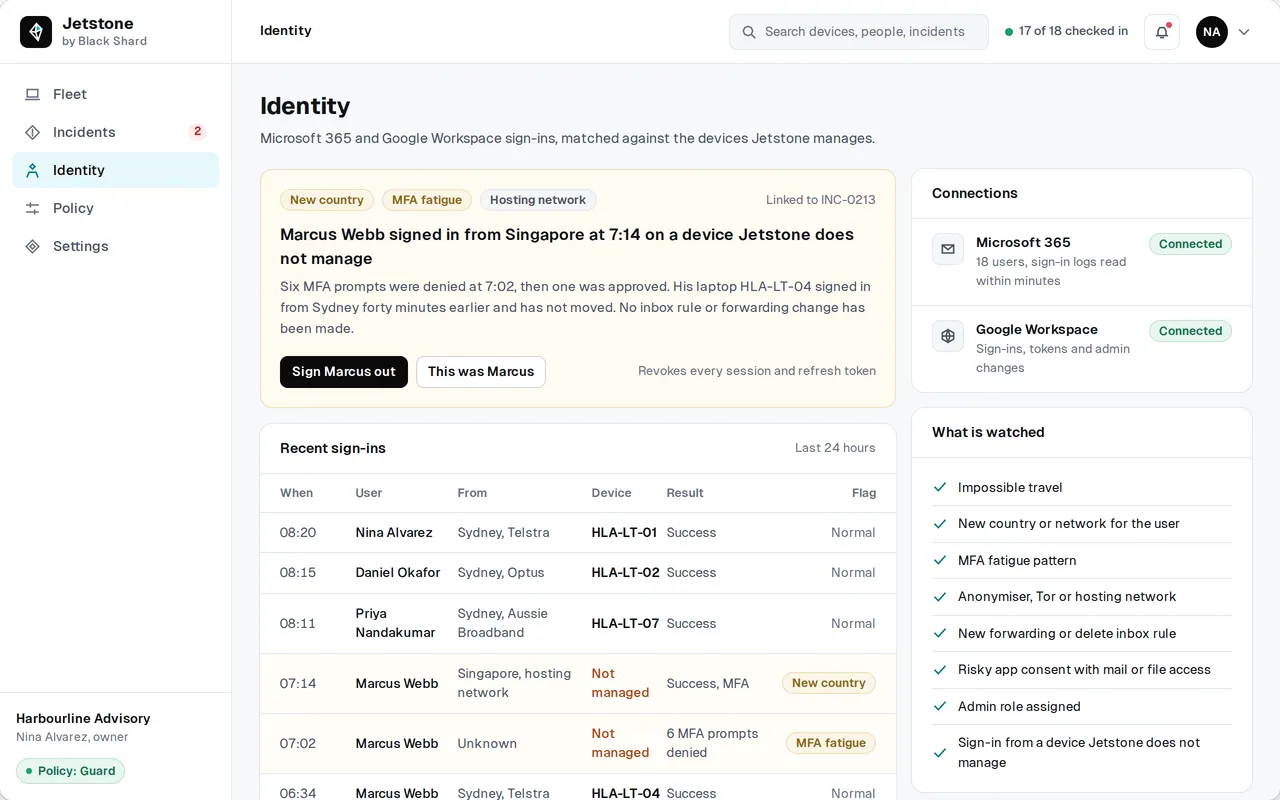
Task: Open notifications bell
Action: click(x=1162, y=32)
